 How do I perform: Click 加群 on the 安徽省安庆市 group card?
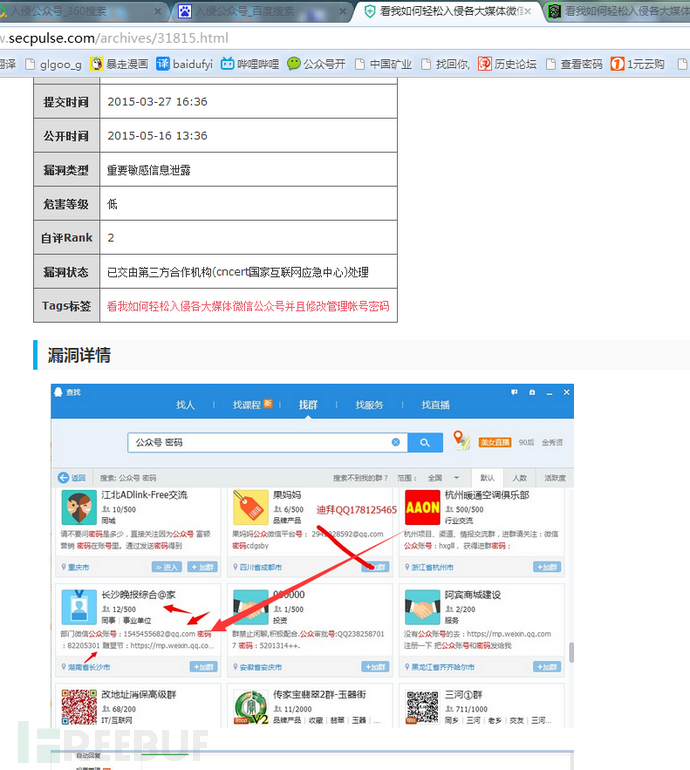coord(375,667)
